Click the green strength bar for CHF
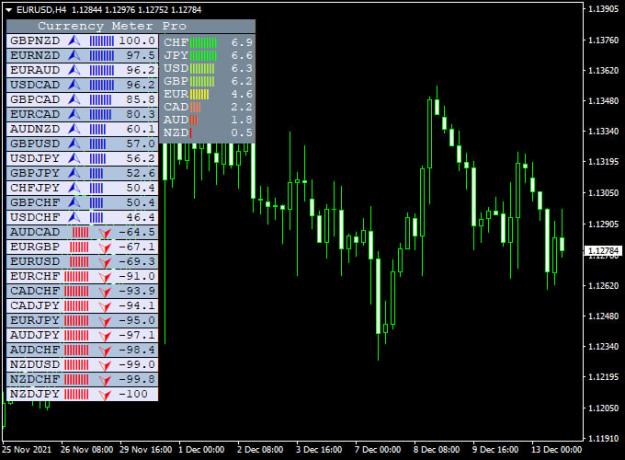 coord(203,43)
